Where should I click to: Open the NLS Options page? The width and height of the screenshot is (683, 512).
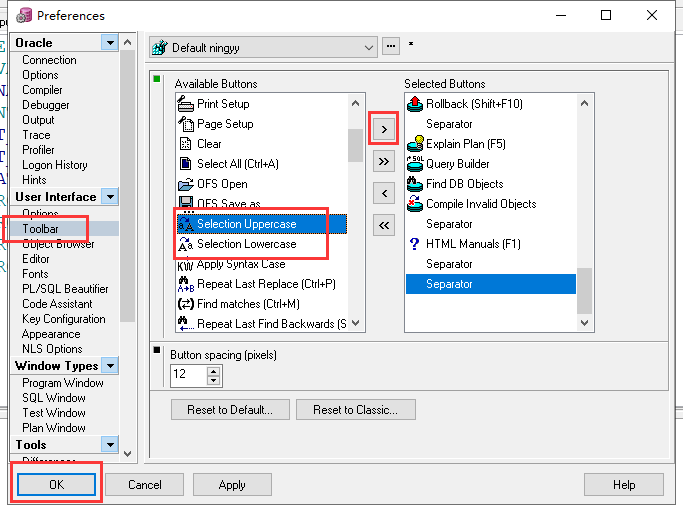coord(52,349)
